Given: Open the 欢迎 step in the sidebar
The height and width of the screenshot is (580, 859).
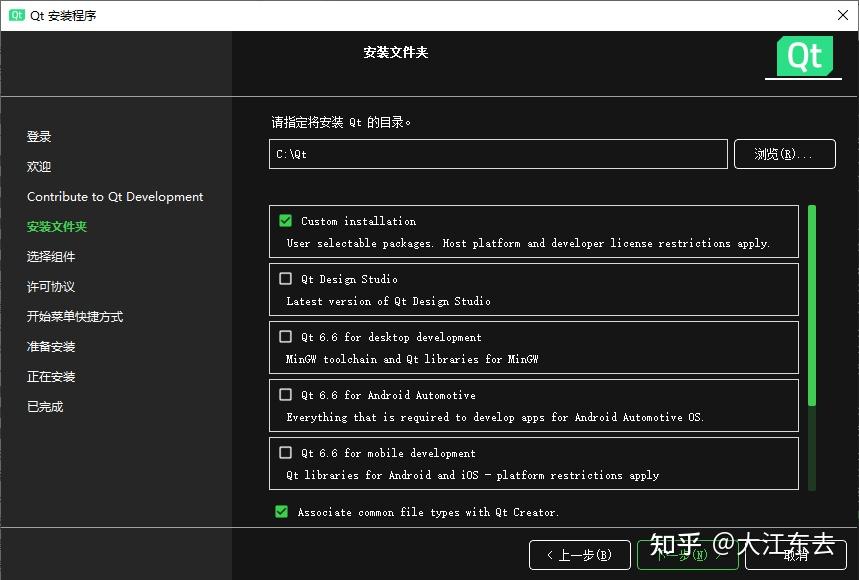Looking at the screenshot, I should [x=38, y=166].
